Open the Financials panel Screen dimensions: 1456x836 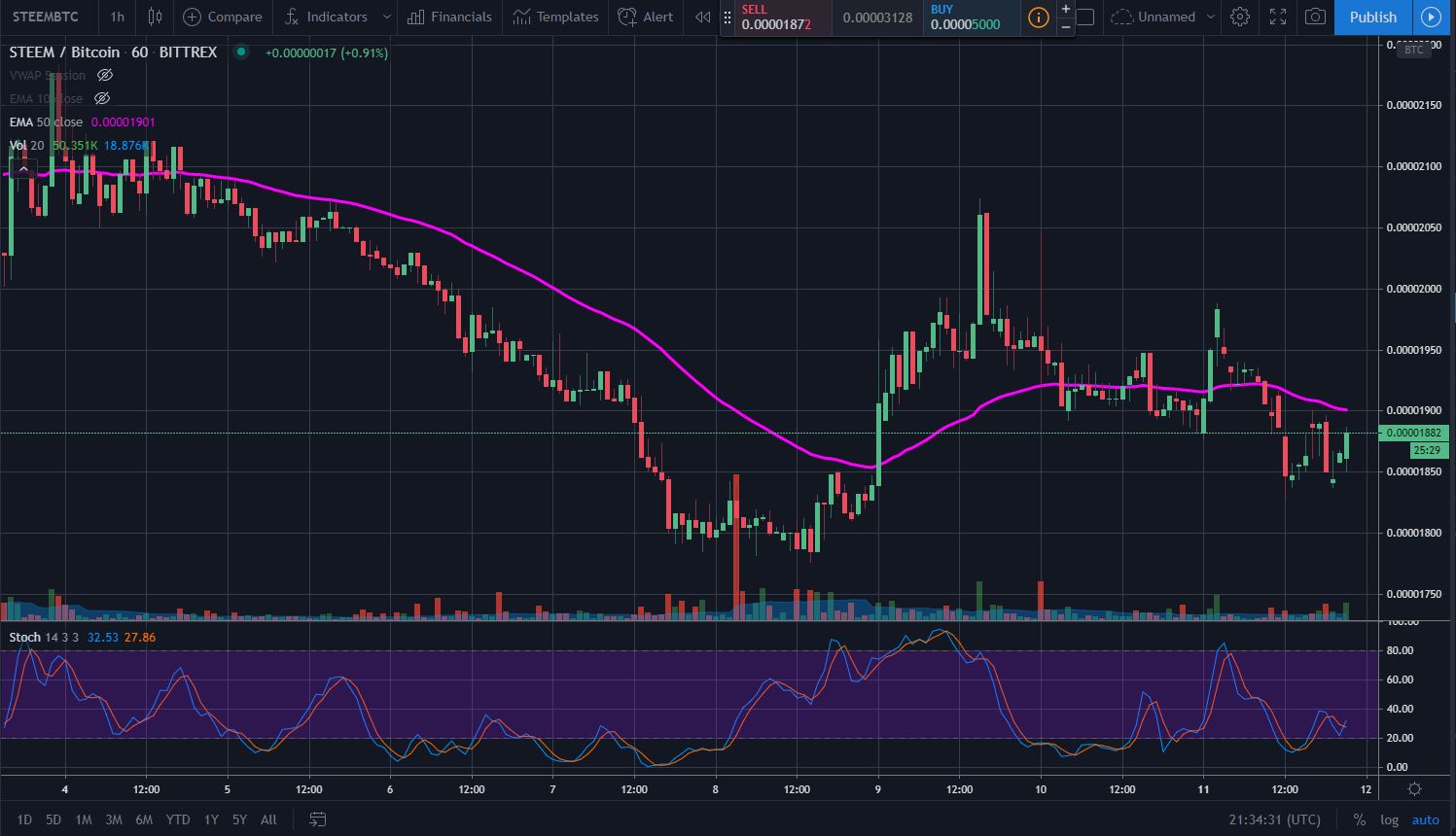pyautogui.click(x=449, y=17)
